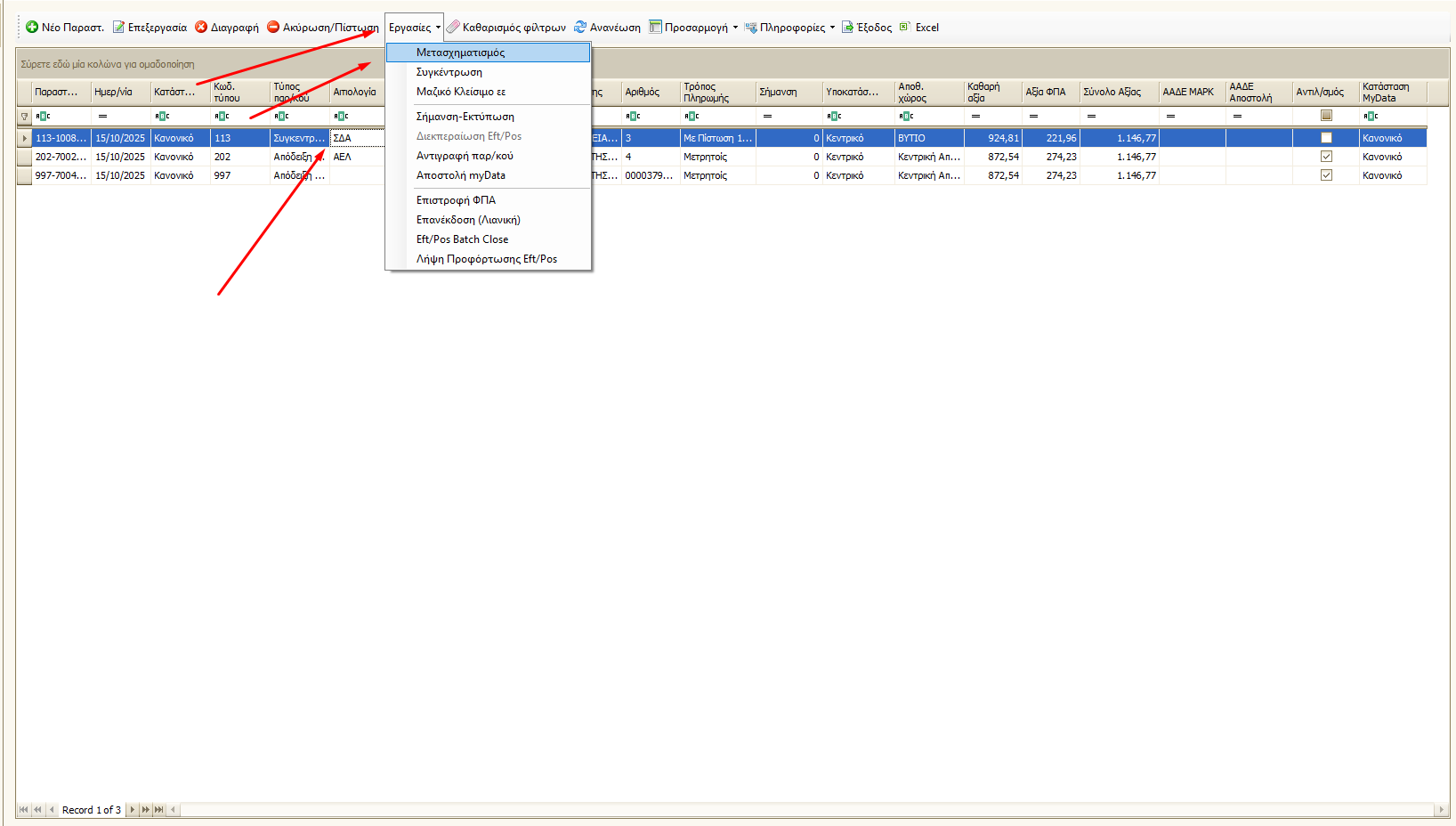The height and width of the screenshot is (826, 1456).
Task: Select Μετασχηματισμός from the Εργασίες menu
Action: (x=460, y=53)
